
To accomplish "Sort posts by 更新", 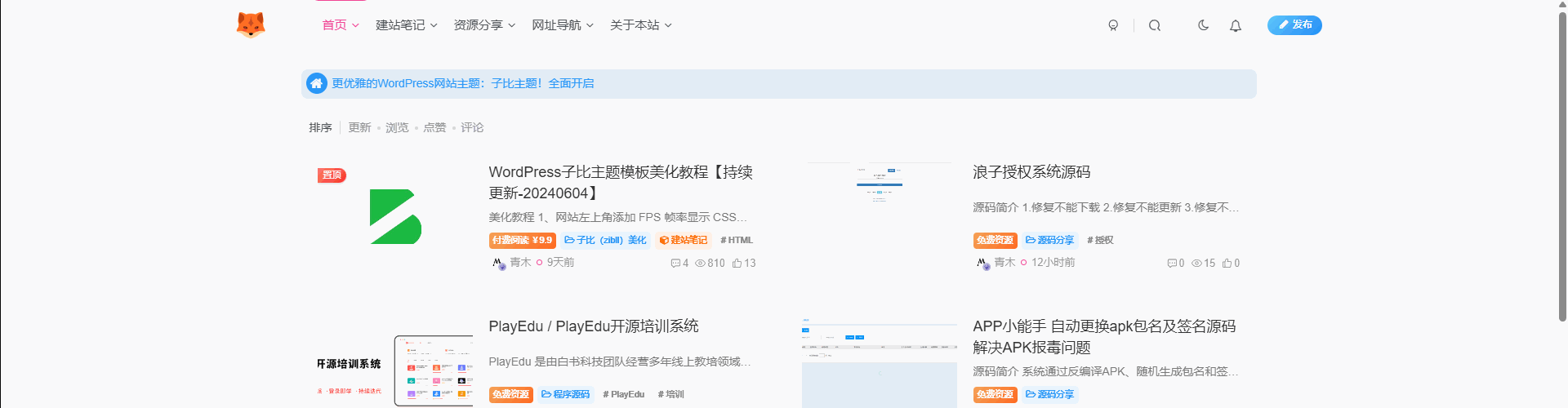I will [x=359, y=127].
